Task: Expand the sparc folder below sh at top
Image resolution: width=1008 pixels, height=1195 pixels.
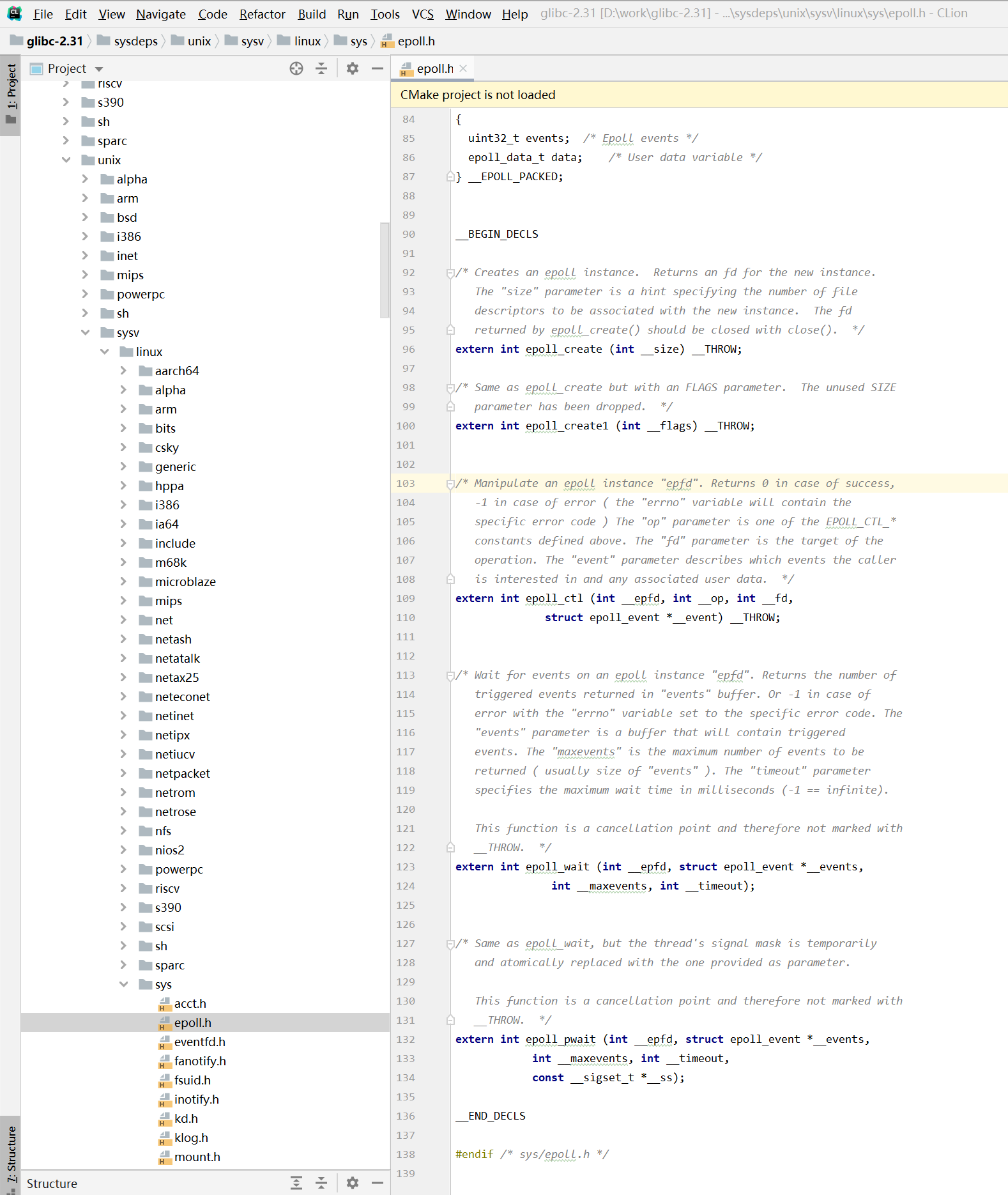Action: (x=66, y=141)
